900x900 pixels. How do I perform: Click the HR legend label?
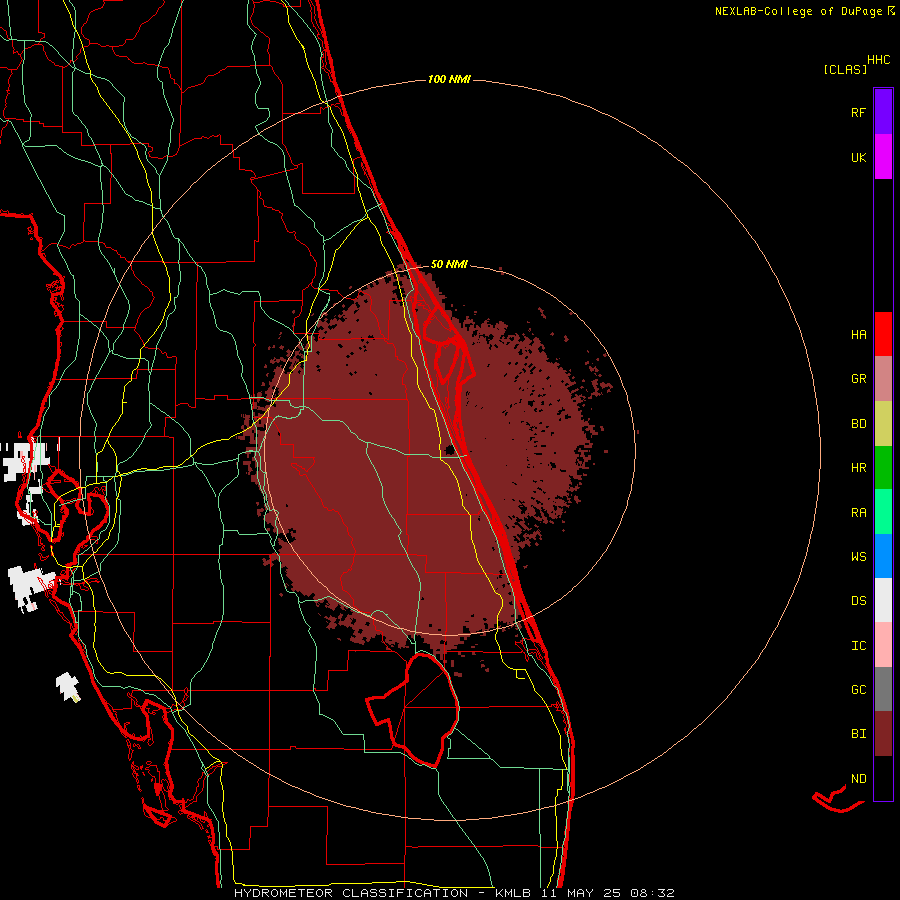[858, 468]
